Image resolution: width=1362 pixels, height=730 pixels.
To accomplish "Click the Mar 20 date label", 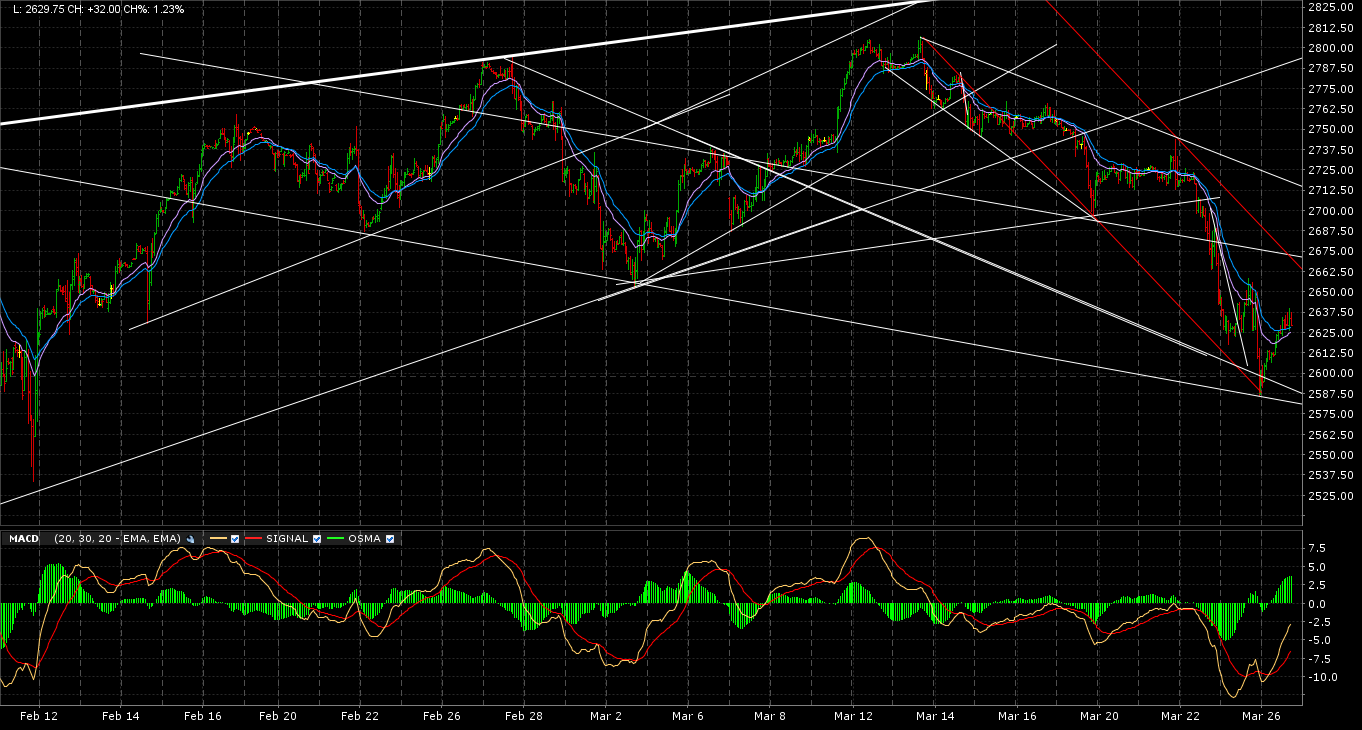I will pos(1098,716).
